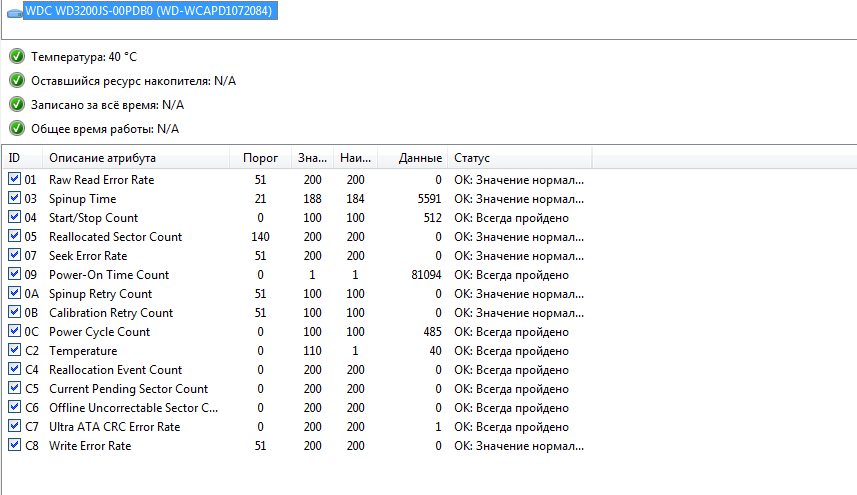
Task: Click the green check icon next to Температура
Action: coord(17,56)
